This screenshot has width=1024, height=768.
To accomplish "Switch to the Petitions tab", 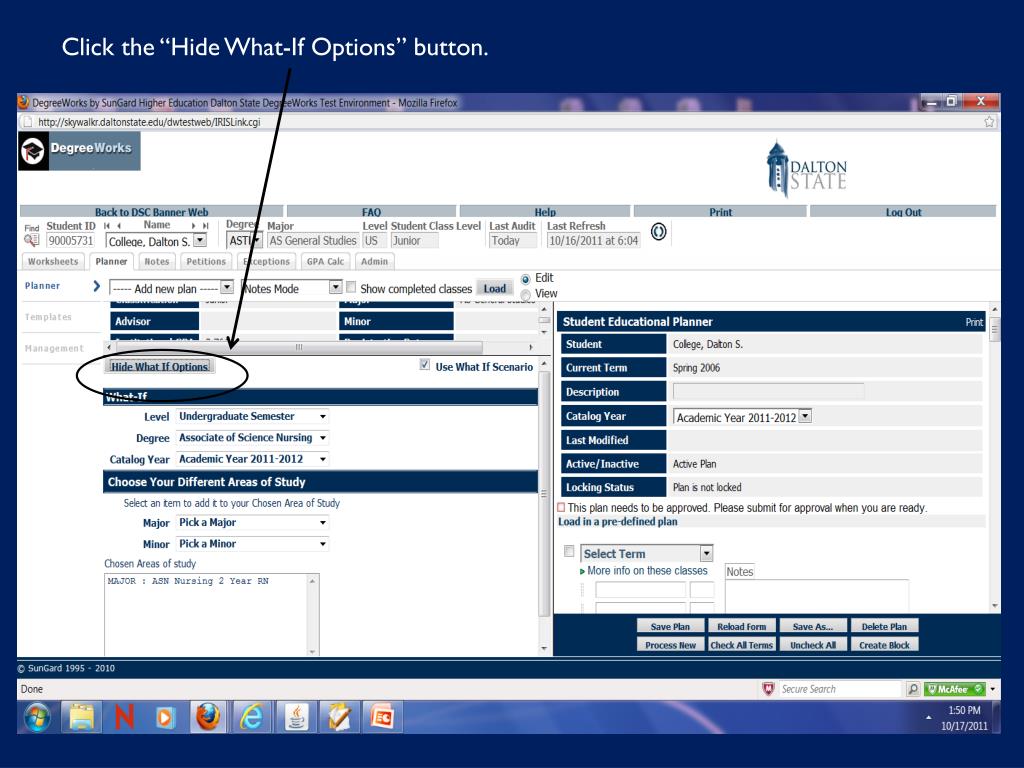I will (206, 261).
